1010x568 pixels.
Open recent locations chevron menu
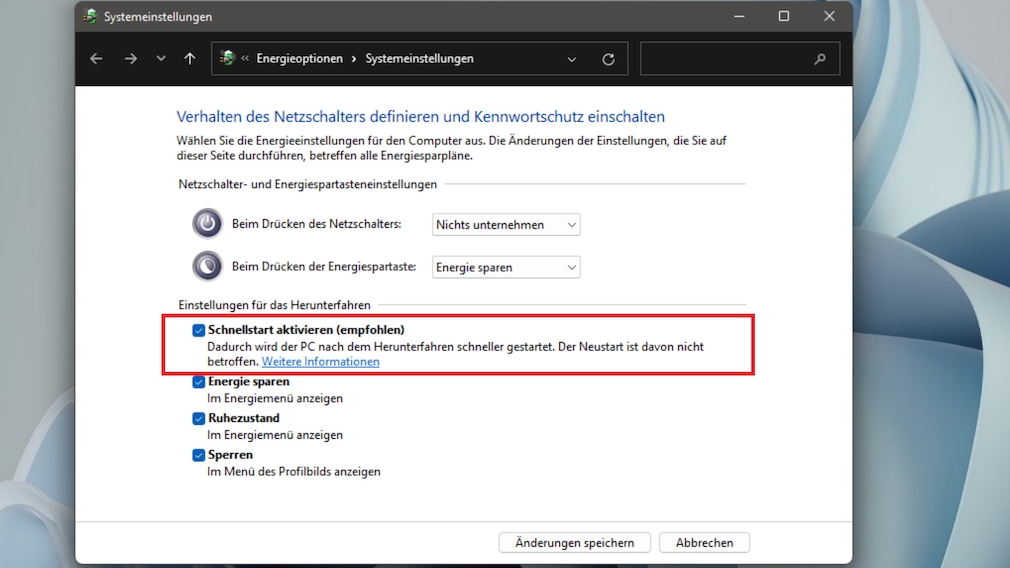coord(161,59)
